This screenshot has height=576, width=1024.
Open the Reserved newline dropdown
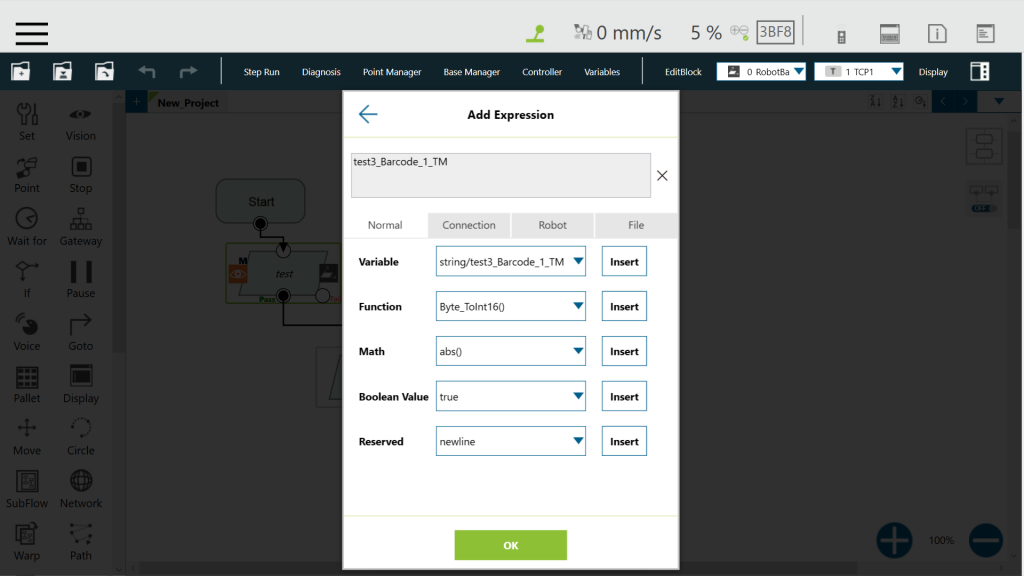click(x=511, y=442)
